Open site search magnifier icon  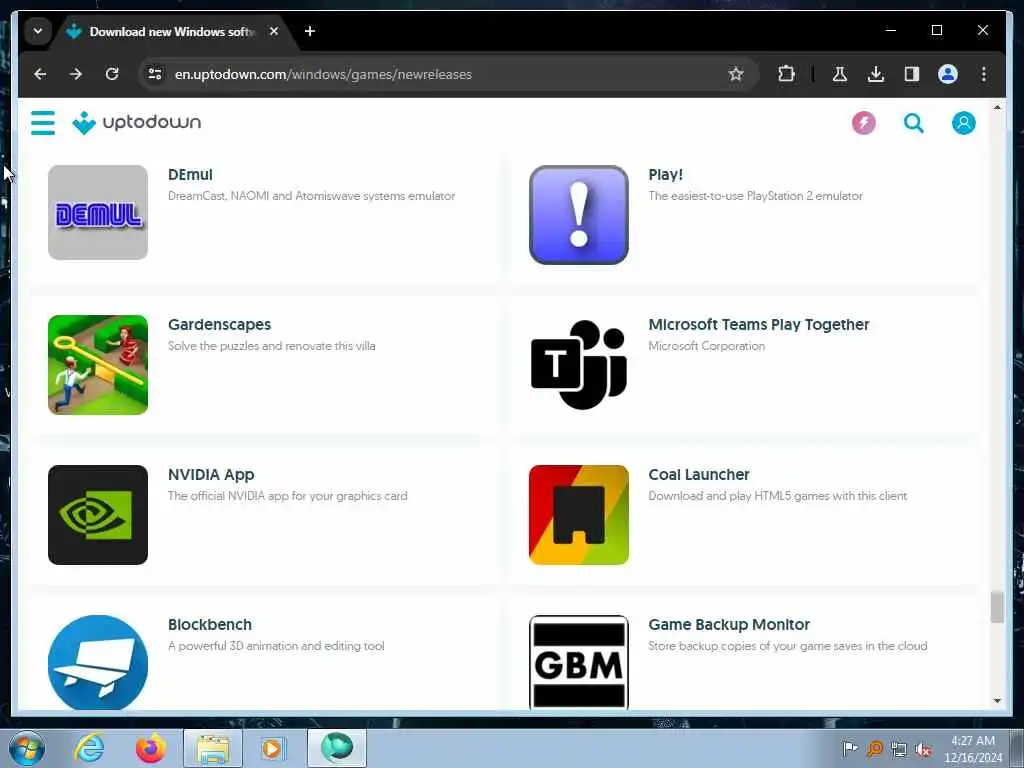[x=914, y=123]
